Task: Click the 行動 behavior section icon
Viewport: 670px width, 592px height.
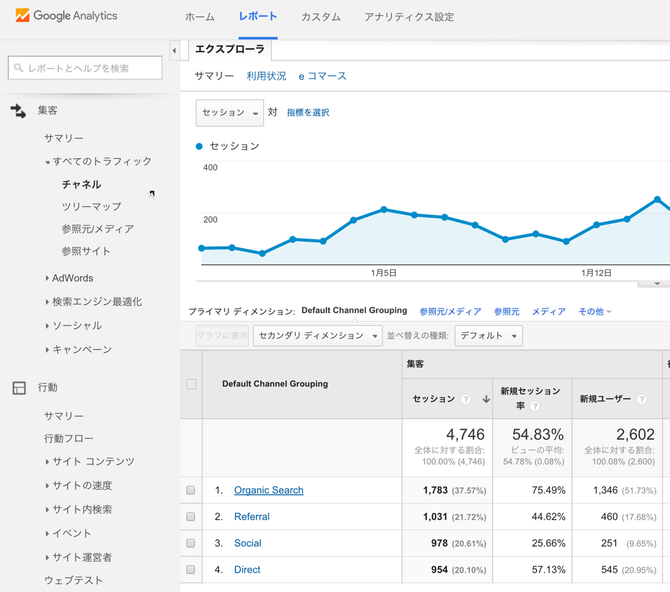Action: point(18,387)
